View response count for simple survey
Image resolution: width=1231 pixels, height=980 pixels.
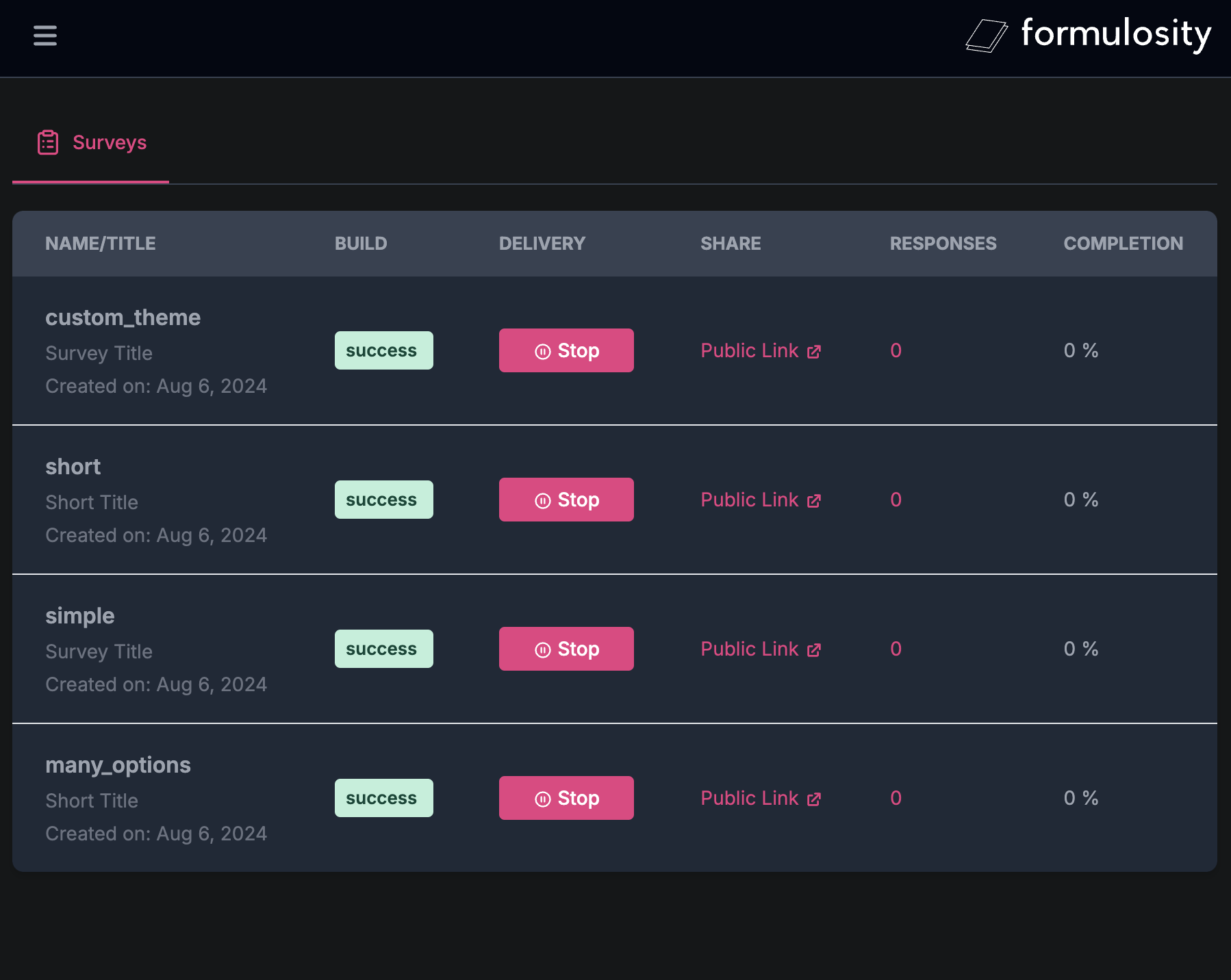click(x=896, y=649)
